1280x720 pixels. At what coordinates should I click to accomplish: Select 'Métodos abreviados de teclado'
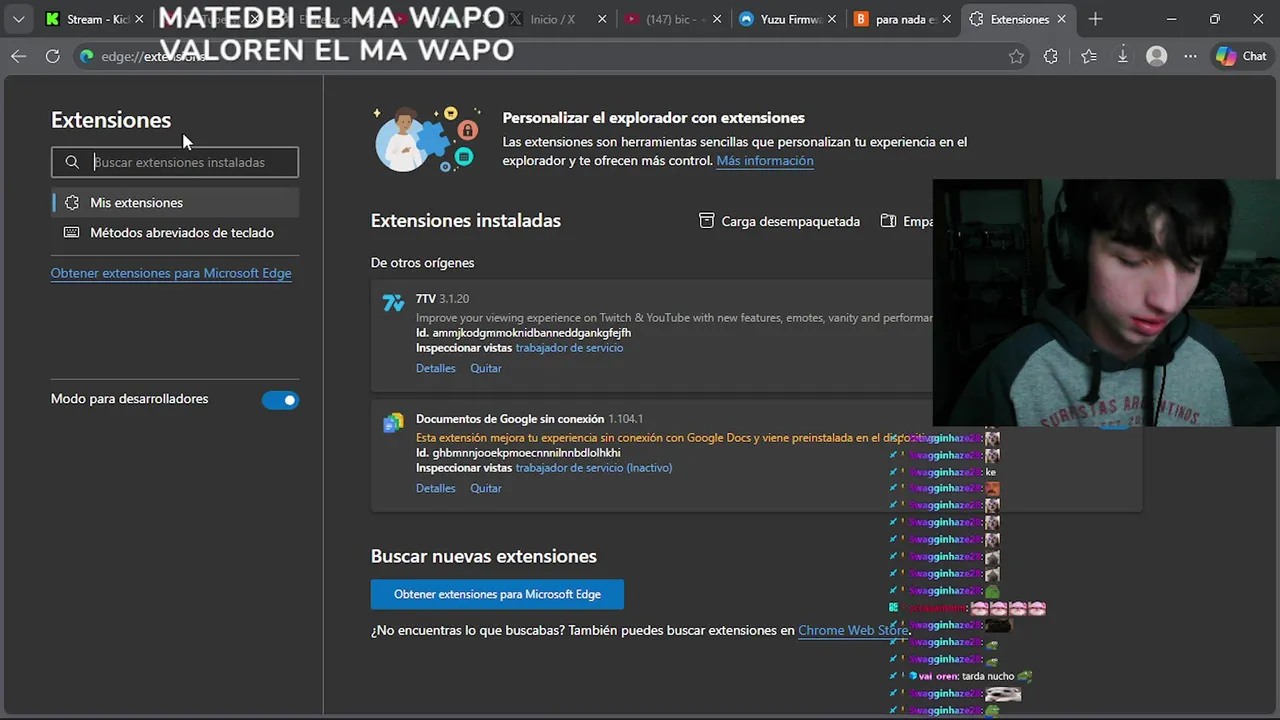(175, 232)
